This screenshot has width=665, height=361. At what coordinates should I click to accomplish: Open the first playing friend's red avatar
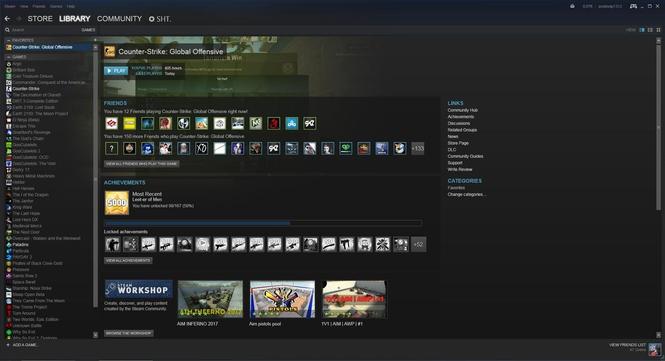tap(112, 123)
